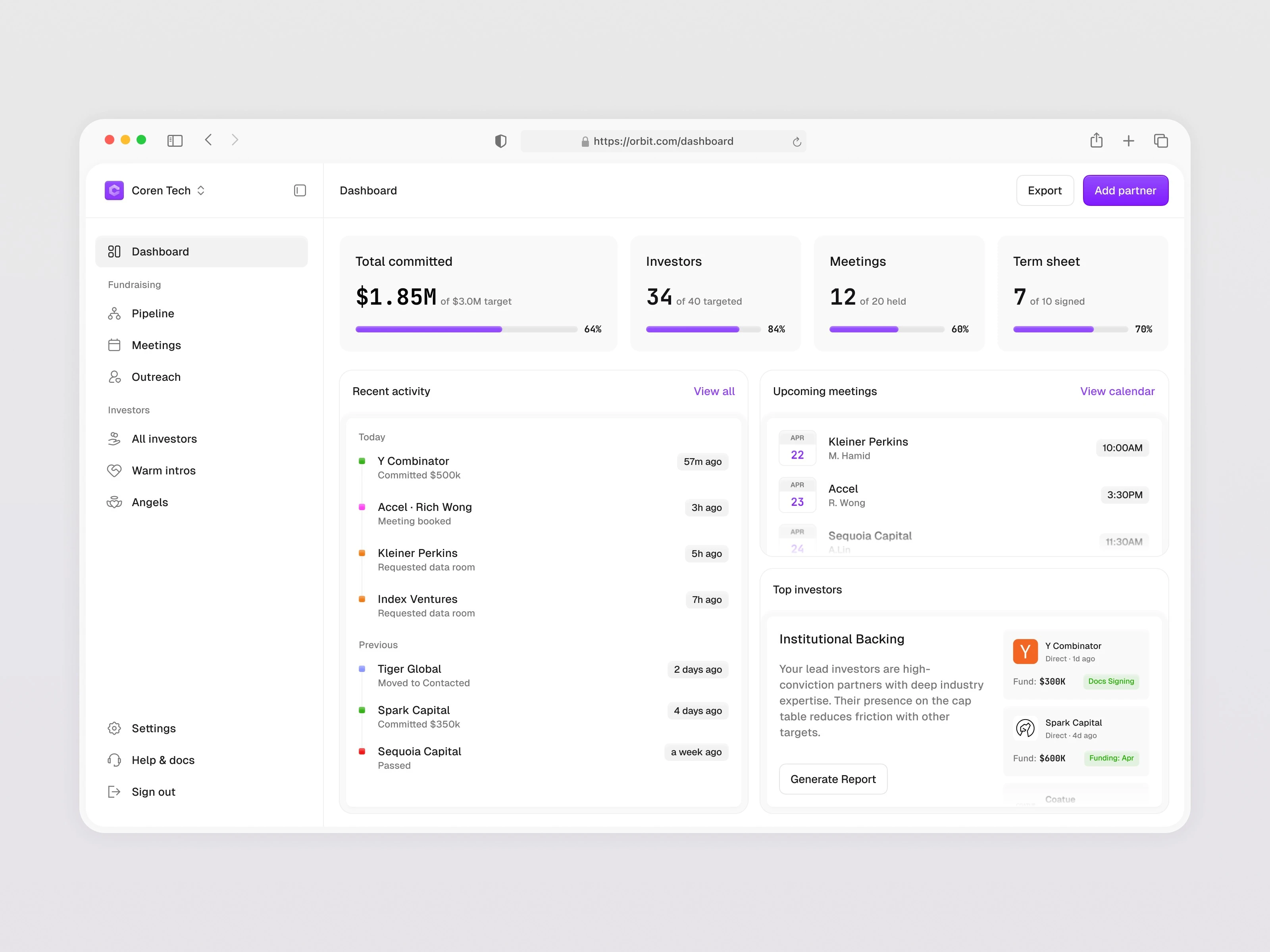1270x952 pixels.
Task: Click the Meetings calendar icon in sidebar
Action: click(114, 345)
